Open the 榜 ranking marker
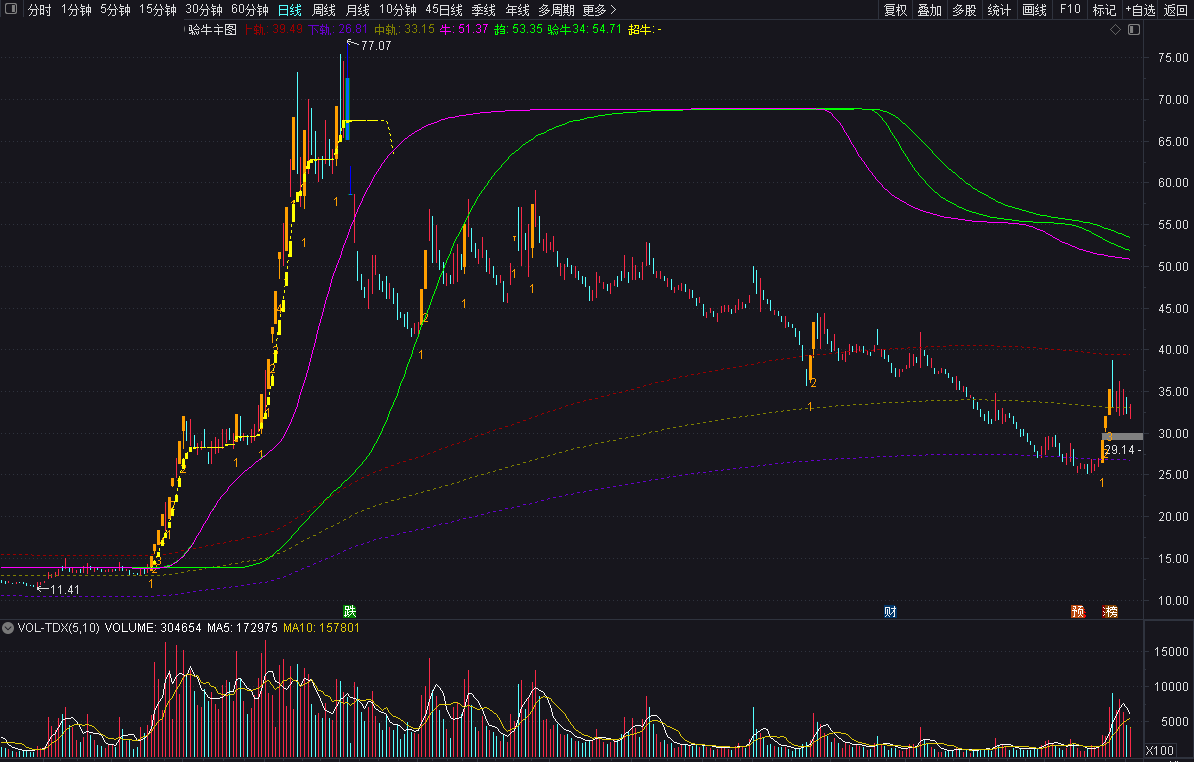This screenshot has height=762, width=1194. pyautogui.click(x=1110, y=611)
